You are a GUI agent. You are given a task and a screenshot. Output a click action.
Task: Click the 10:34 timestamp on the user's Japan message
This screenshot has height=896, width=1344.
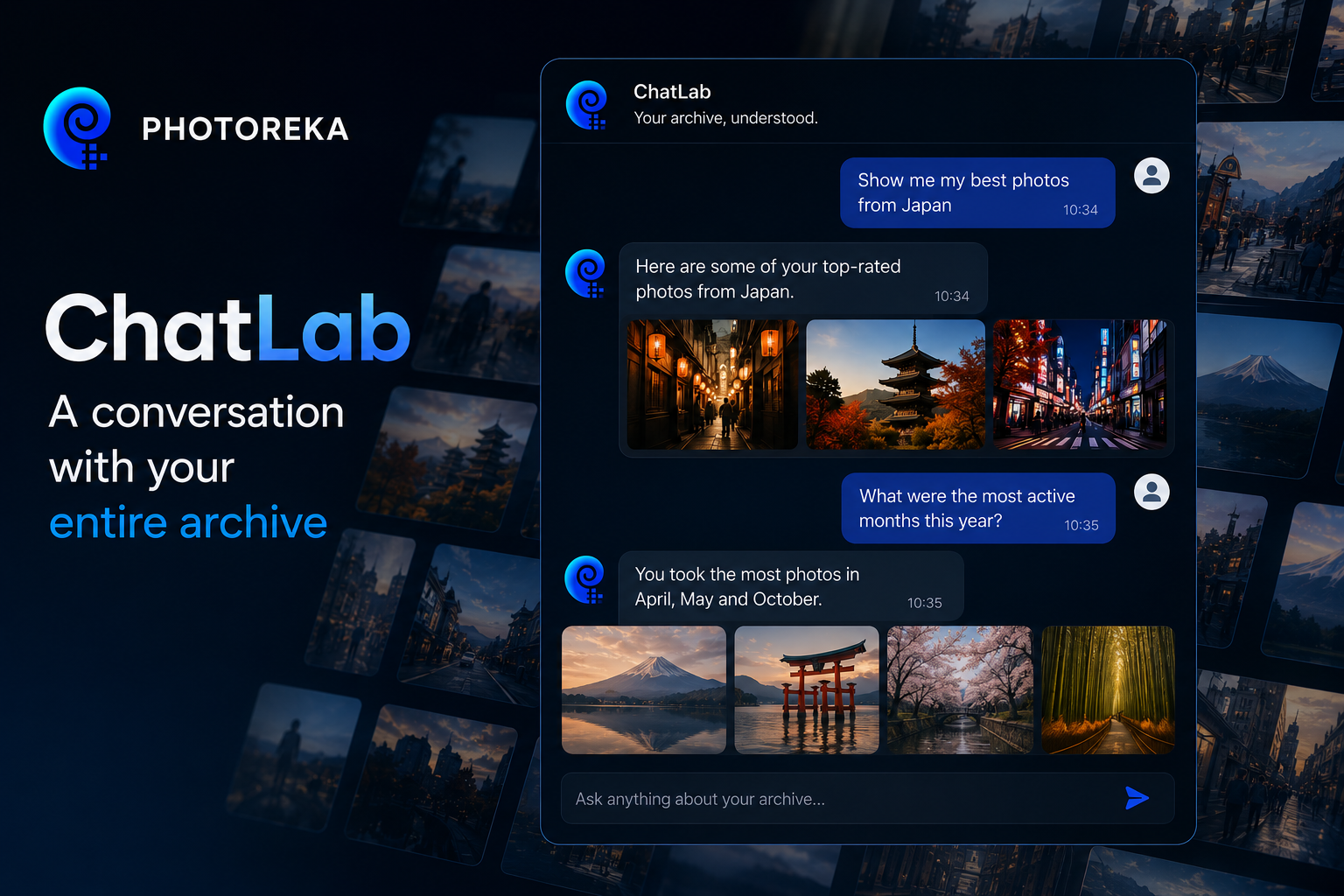[x=1080, y=210]
